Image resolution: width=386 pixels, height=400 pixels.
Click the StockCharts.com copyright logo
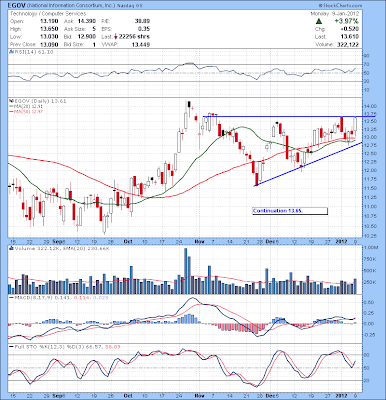340,6
